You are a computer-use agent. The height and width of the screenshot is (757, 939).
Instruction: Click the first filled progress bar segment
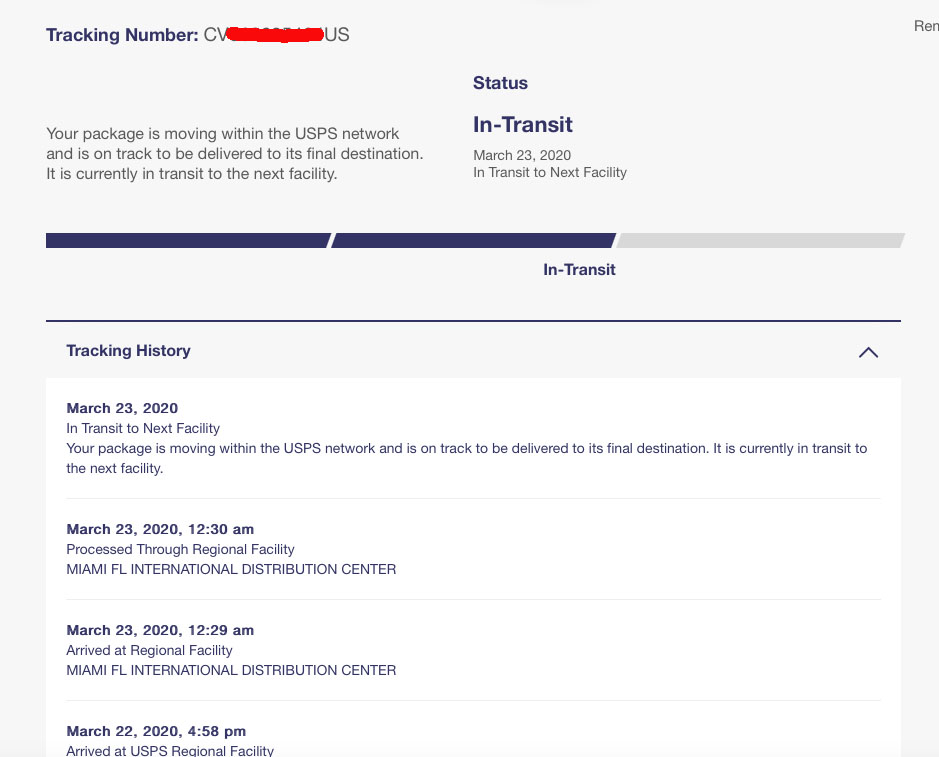point(188,240)
